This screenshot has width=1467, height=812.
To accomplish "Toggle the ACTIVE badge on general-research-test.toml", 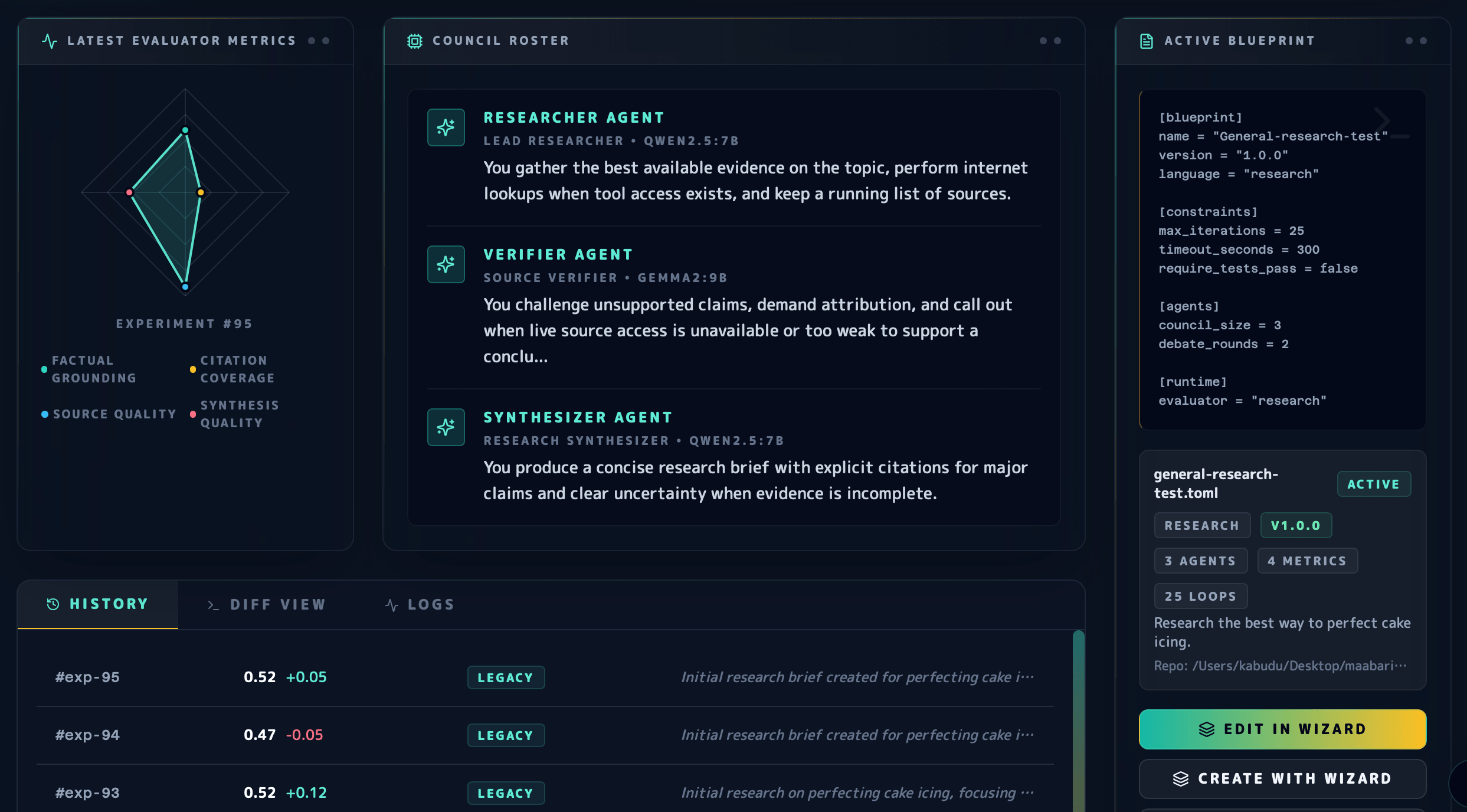I will (1374, 484).
